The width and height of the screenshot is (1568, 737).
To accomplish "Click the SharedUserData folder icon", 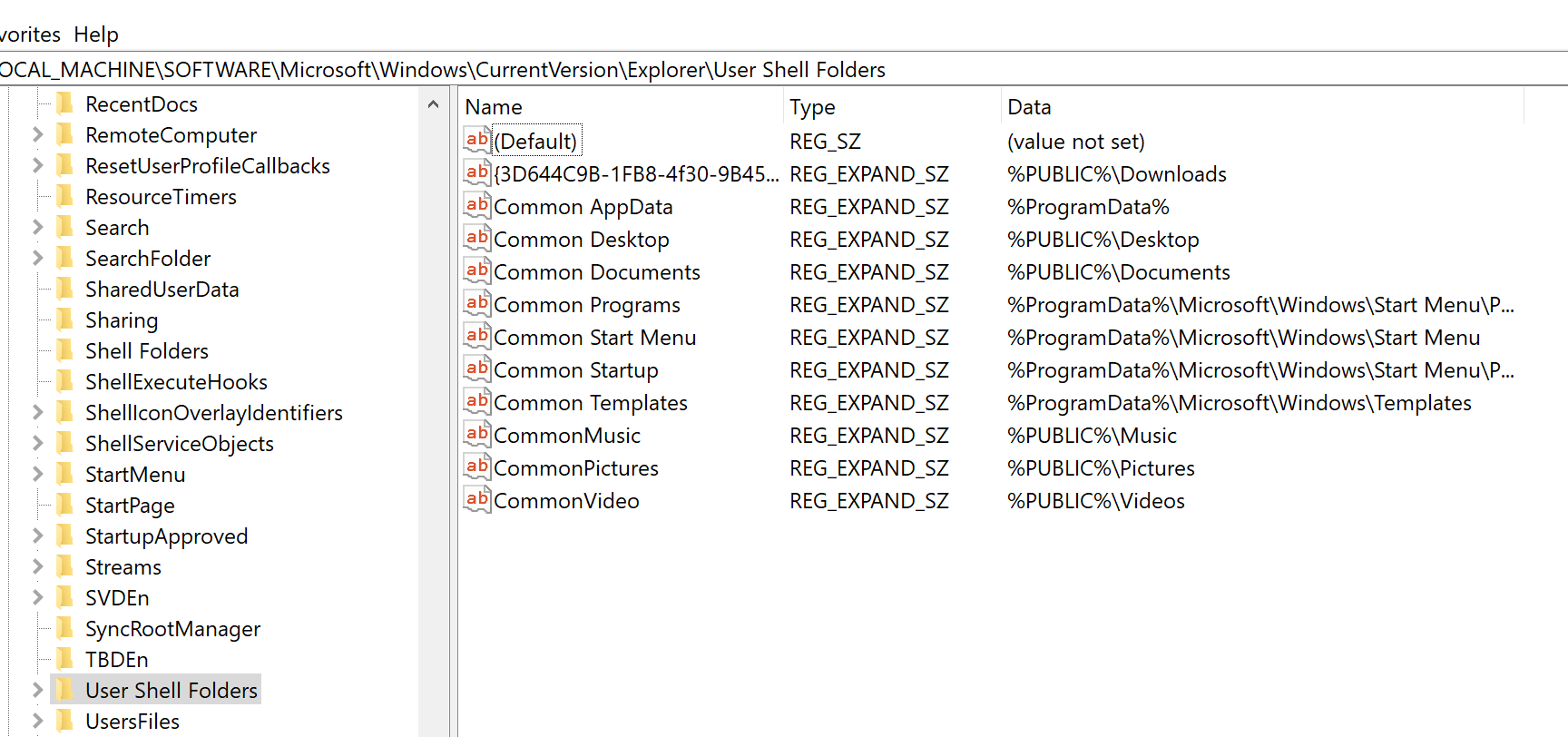I will 64,289.
